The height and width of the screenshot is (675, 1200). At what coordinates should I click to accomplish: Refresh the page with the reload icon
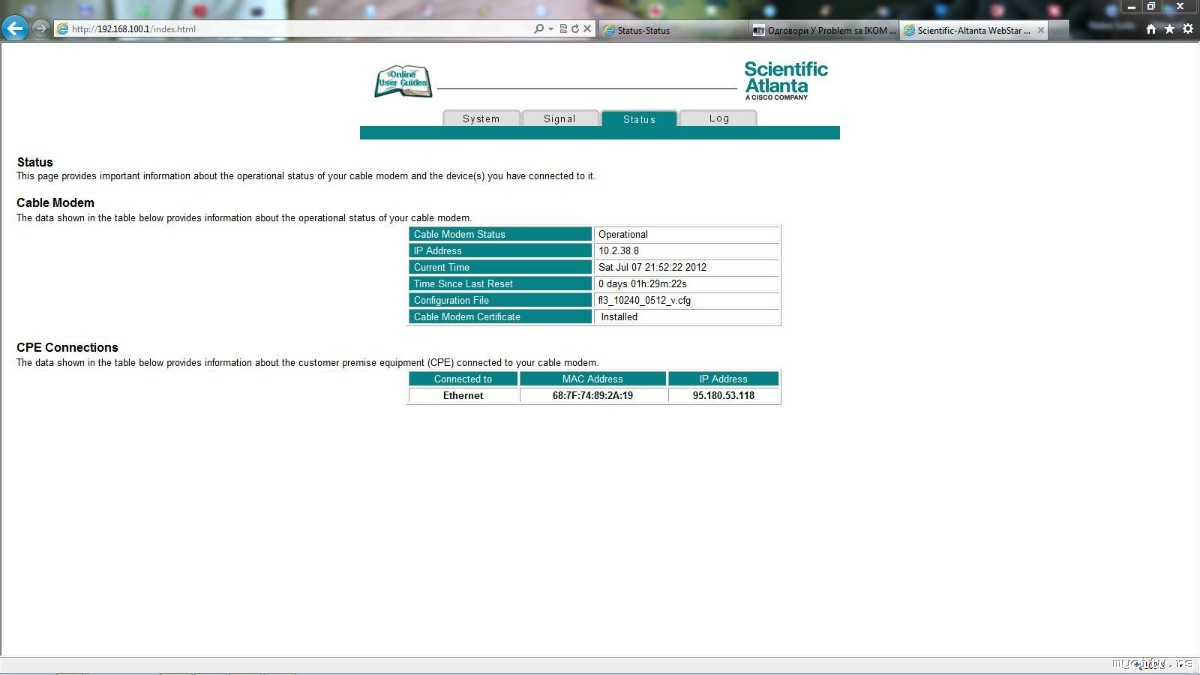[x=575, y=29]
